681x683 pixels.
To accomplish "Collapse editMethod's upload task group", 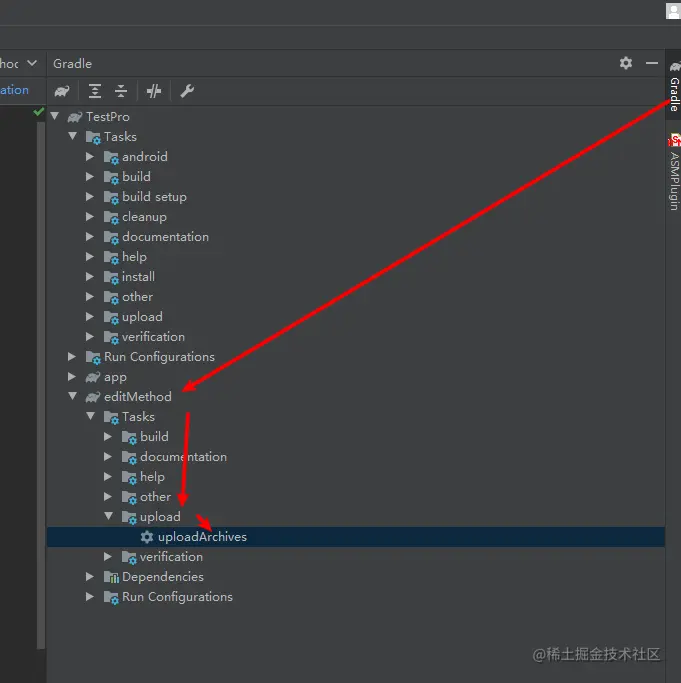I will pos(108,517).
